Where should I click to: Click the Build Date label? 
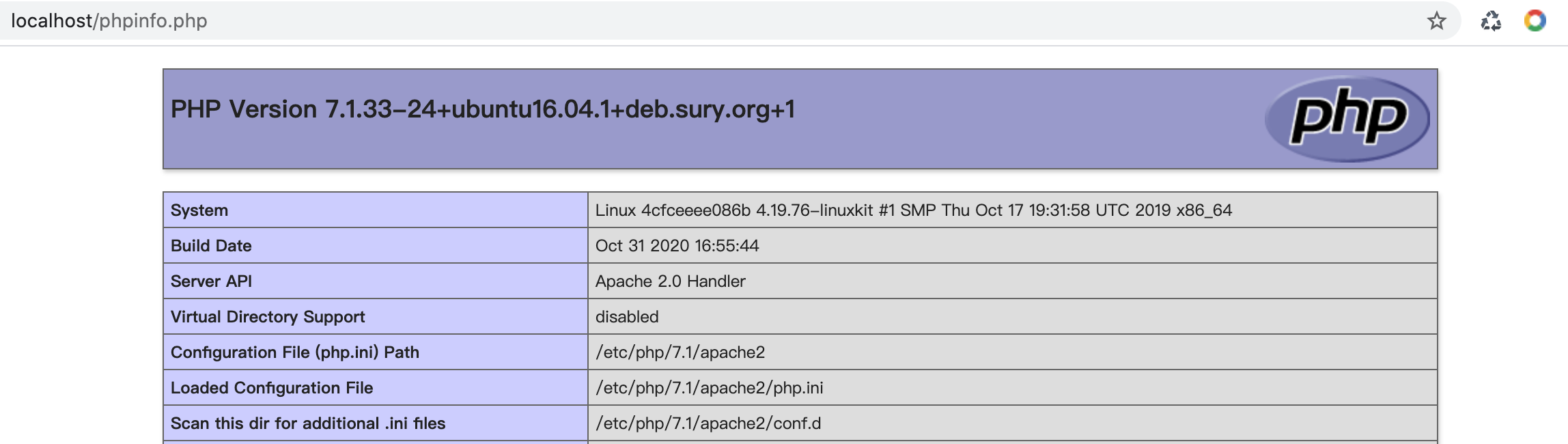211,246
